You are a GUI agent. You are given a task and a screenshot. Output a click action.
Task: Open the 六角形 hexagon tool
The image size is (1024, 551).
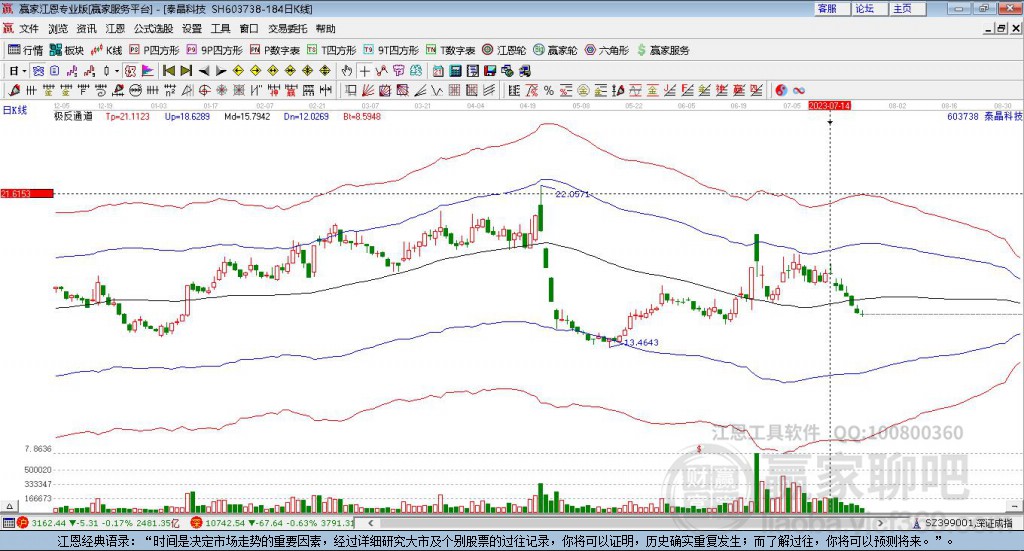pos(607,50)
